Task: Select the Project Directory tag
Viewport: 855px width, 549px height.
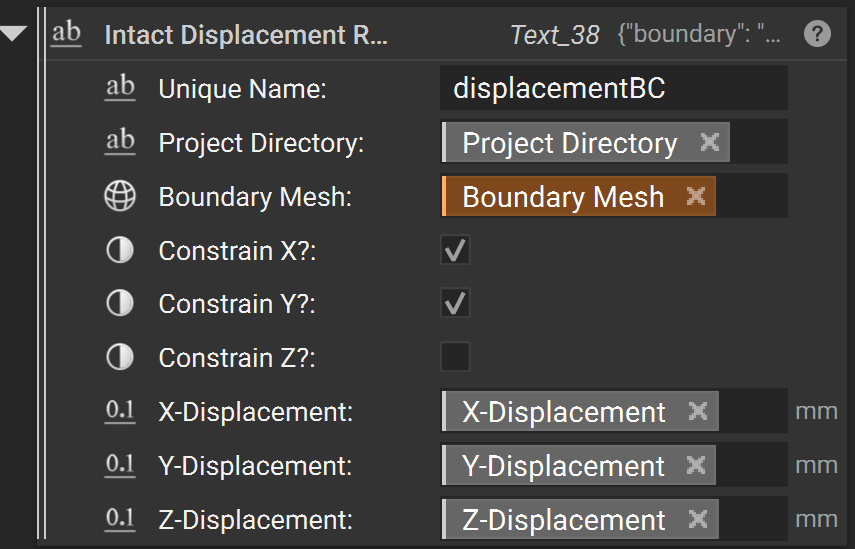Action: coord(569,143)
